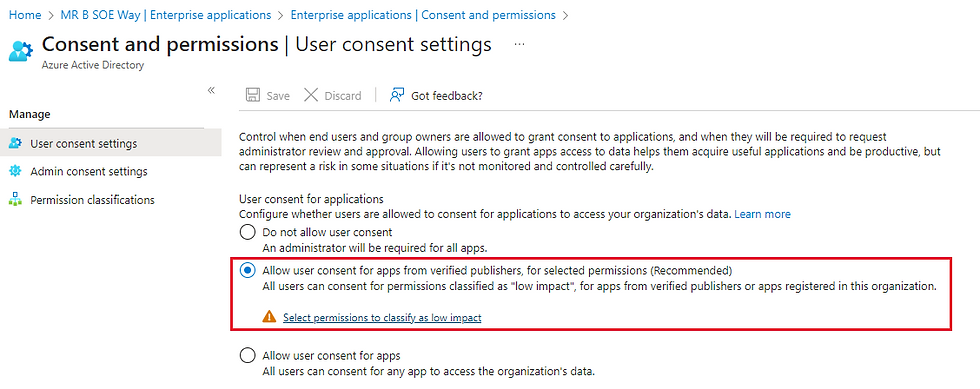This screenshot has height=389, width=980.
Task: Open Admin consent settings menu item
Action: coord(89,171)
